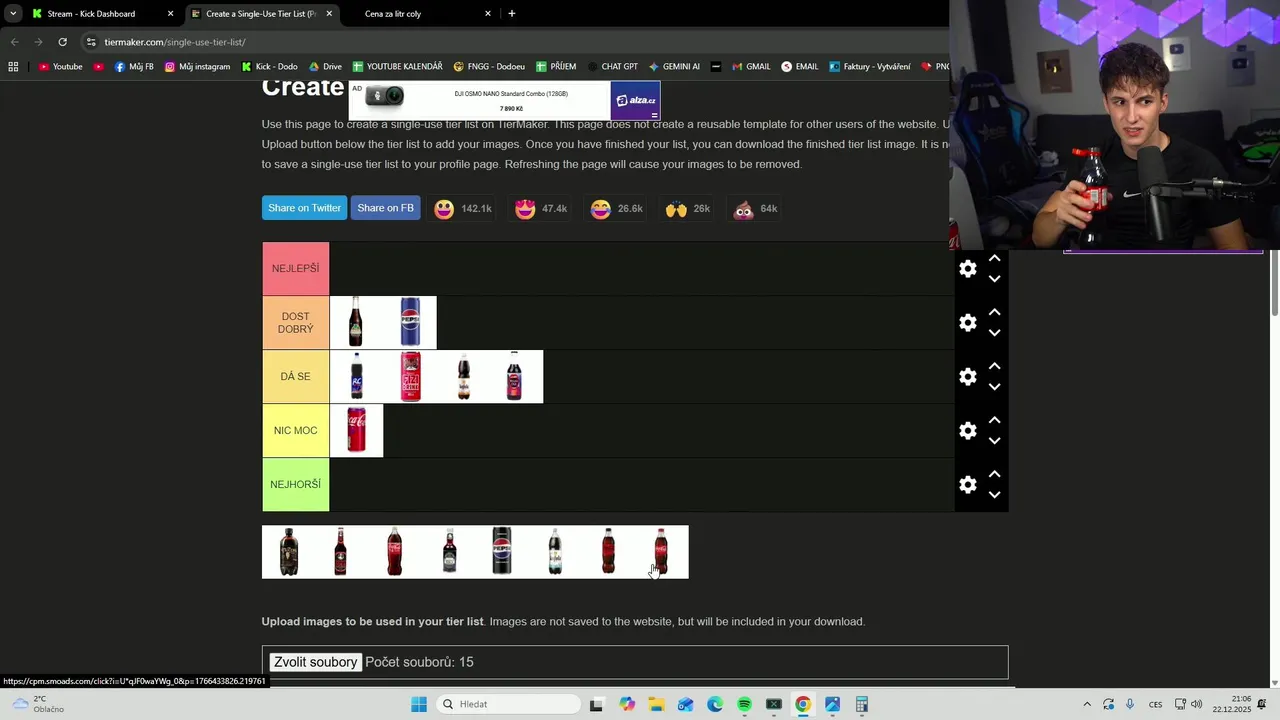Open settings gear for NIC MOC row
The image size is (1280, 720).
click(x=967, y=431)
